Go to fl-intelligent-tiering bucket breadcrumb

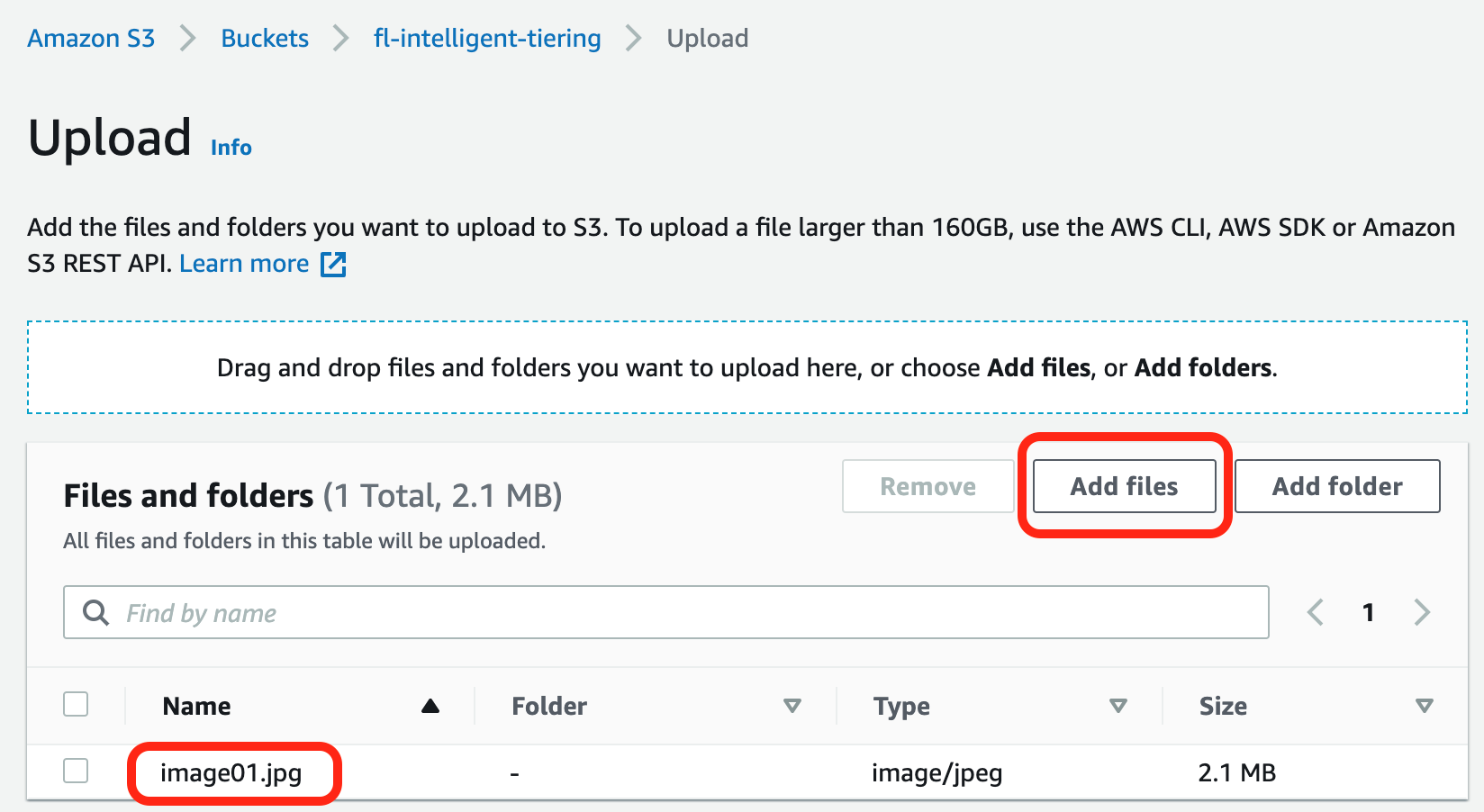tap(487, 39)
